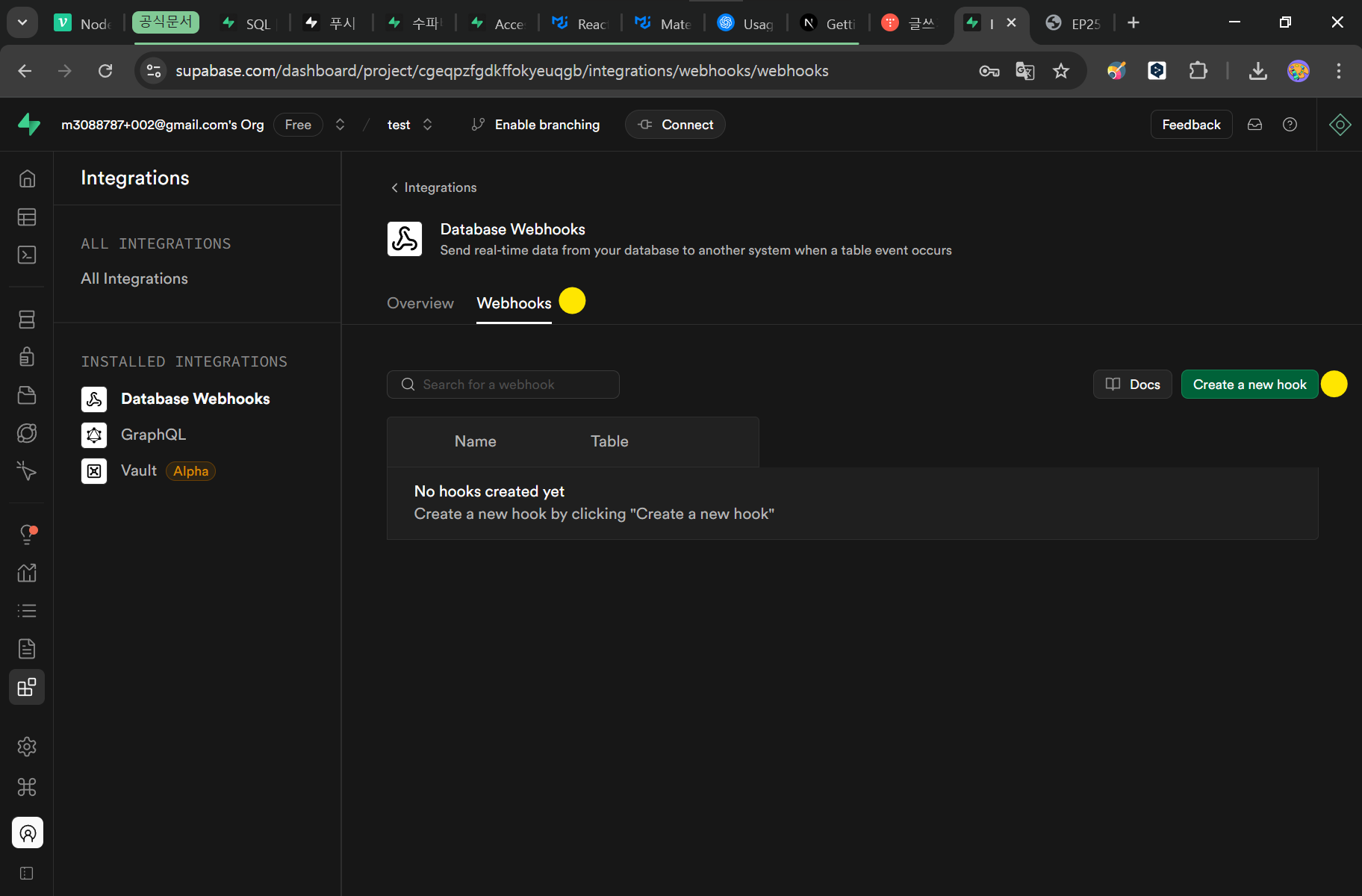Click the Supabase logo
The width and height of the screenshot is (1362, 896).
click(29, 124)
